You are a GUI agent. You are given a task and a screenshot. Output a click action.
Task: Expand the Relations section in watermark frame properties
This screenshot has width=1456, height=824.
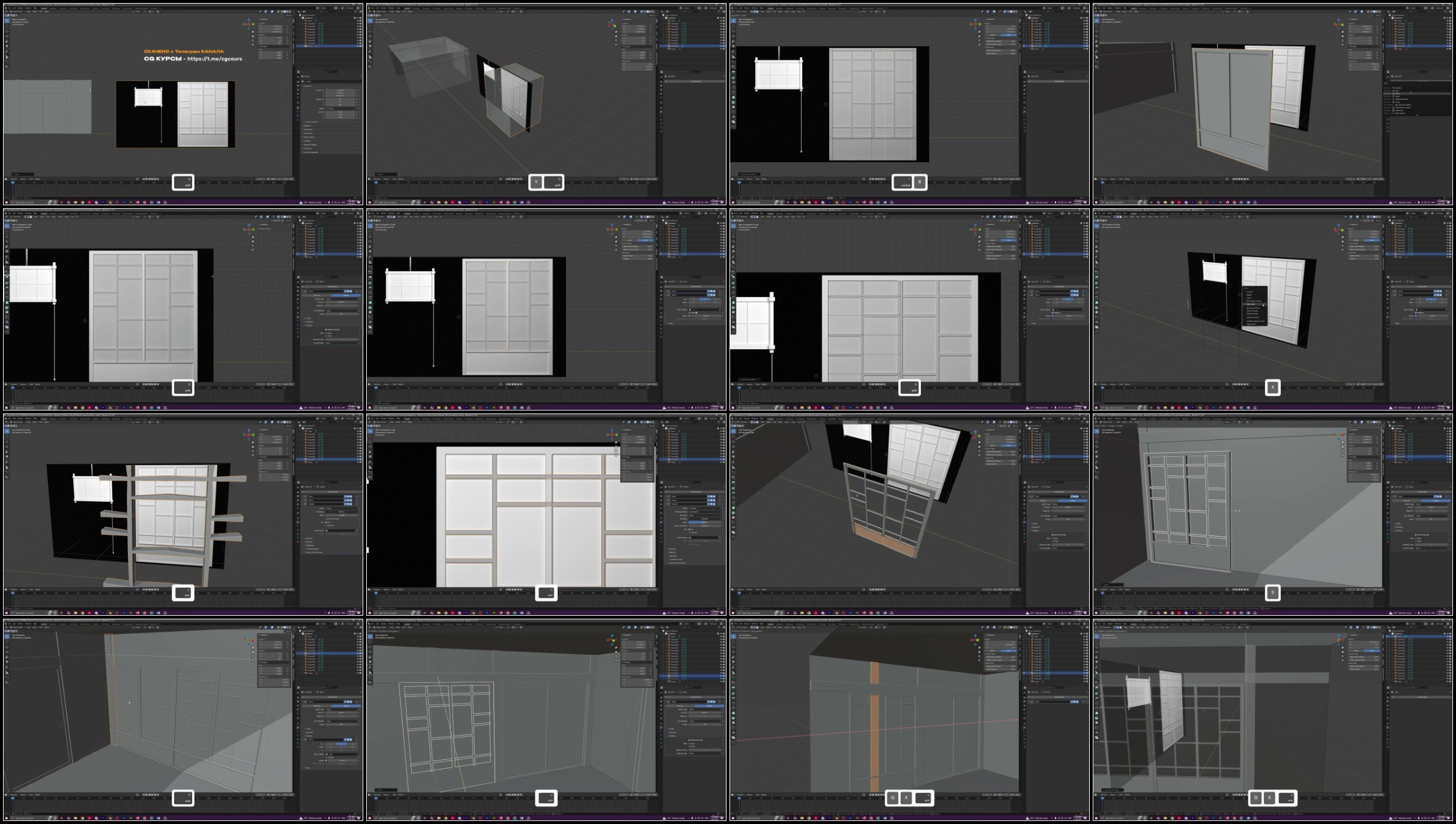coord(307,125)
